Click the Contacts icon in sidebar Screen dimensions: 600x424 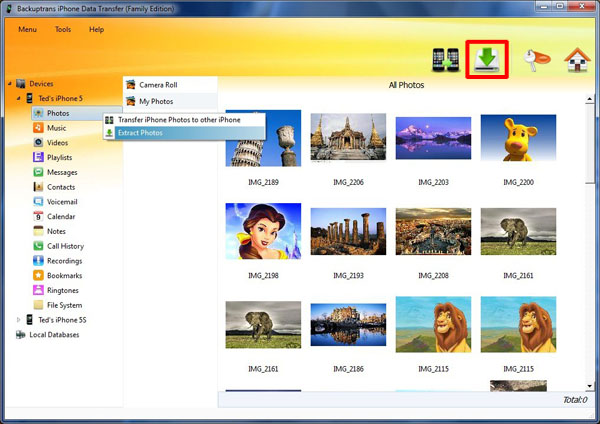pyautogui.click(x=38, y=187)
